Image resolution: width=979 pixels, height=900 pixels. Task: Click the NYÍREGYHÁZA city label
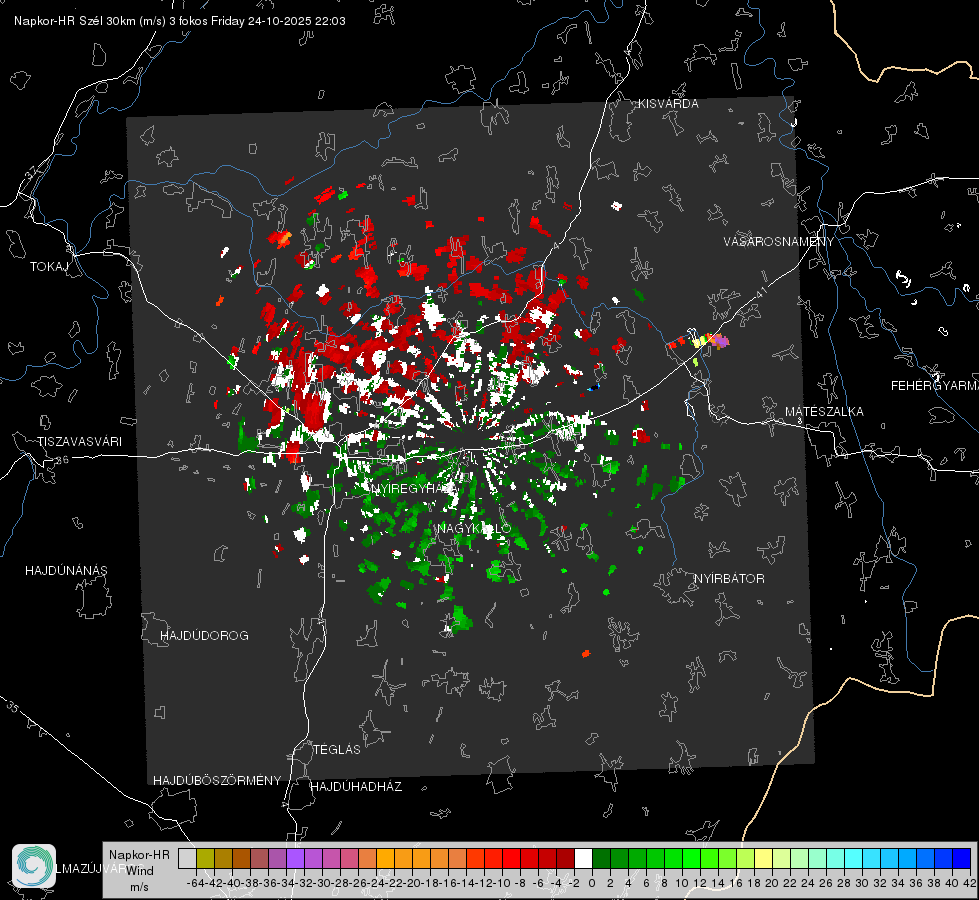pyautogui.click(x=414, y=488)
